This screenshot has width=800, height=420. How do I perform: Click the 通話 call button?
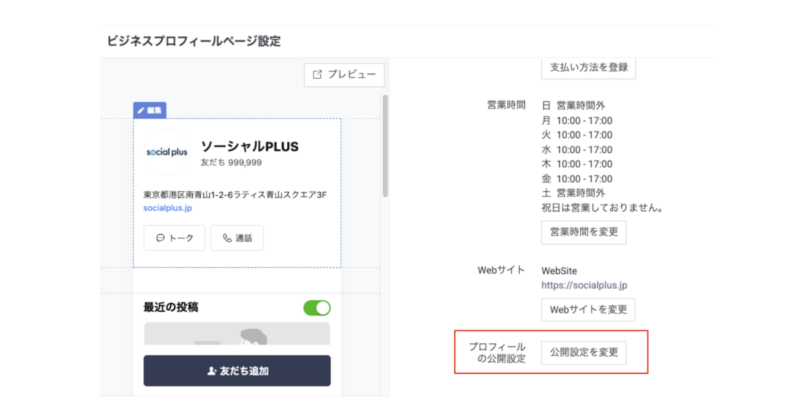tap(237, 238)
